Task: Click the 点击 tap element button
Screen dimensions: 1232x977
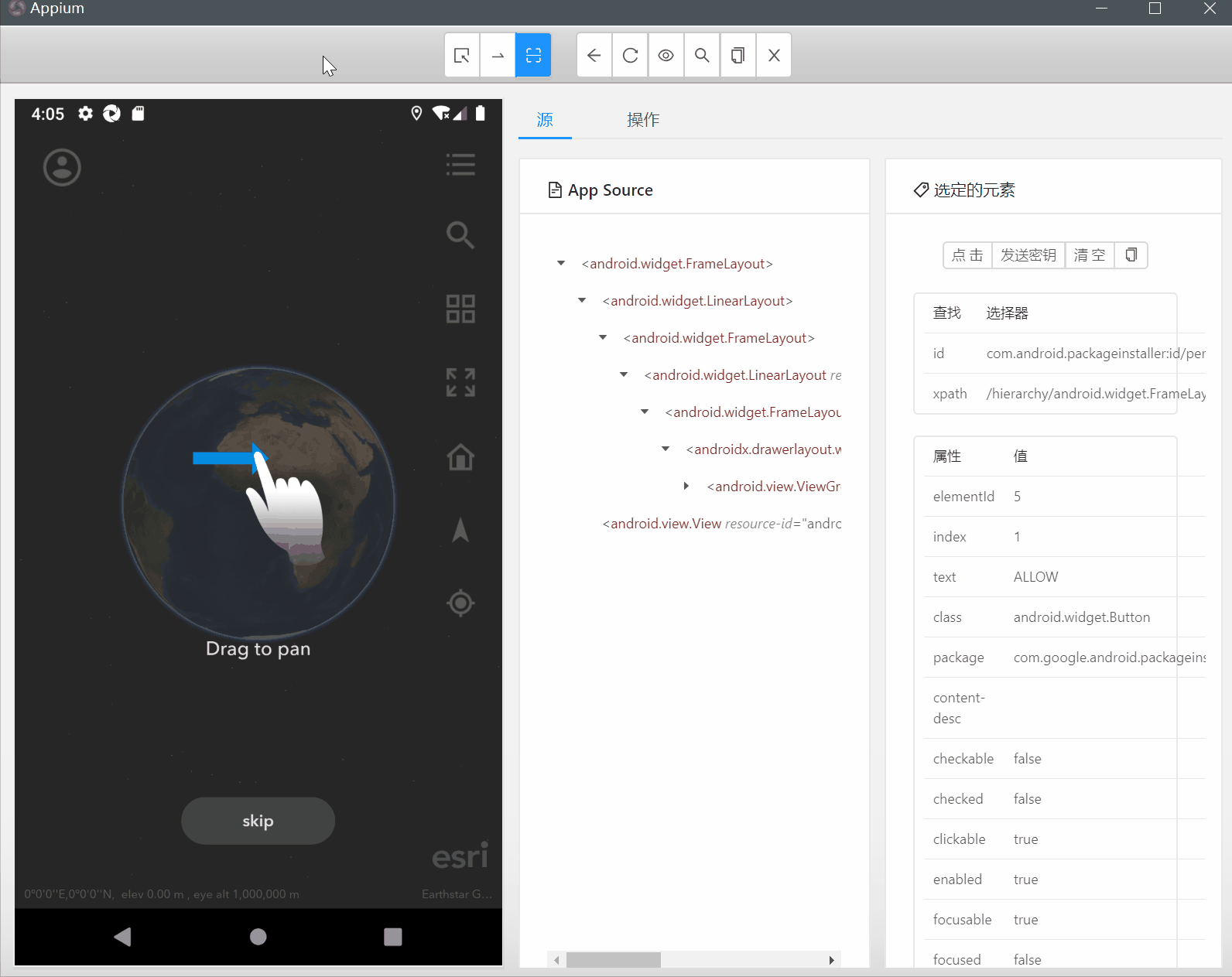Action: coord(967,255)
